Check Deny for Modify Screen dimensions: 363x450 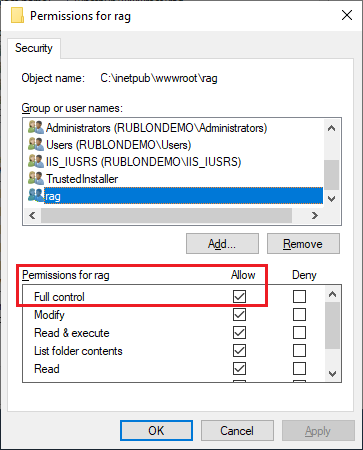coord(299,314)
